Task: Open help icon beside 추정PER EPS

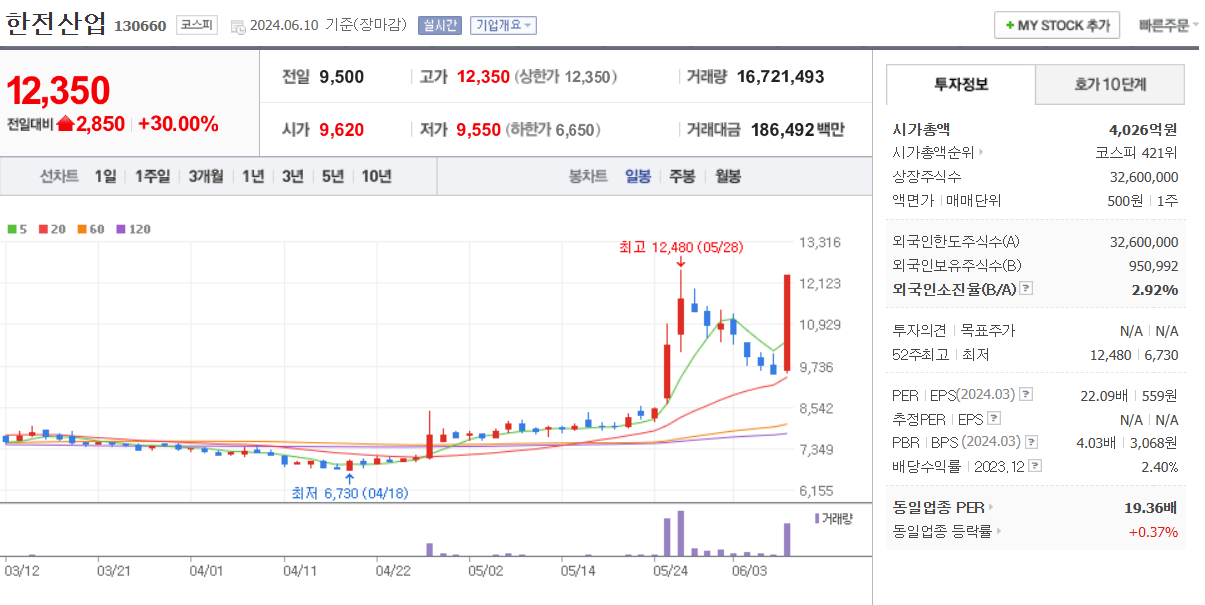Action: (994, 419)
